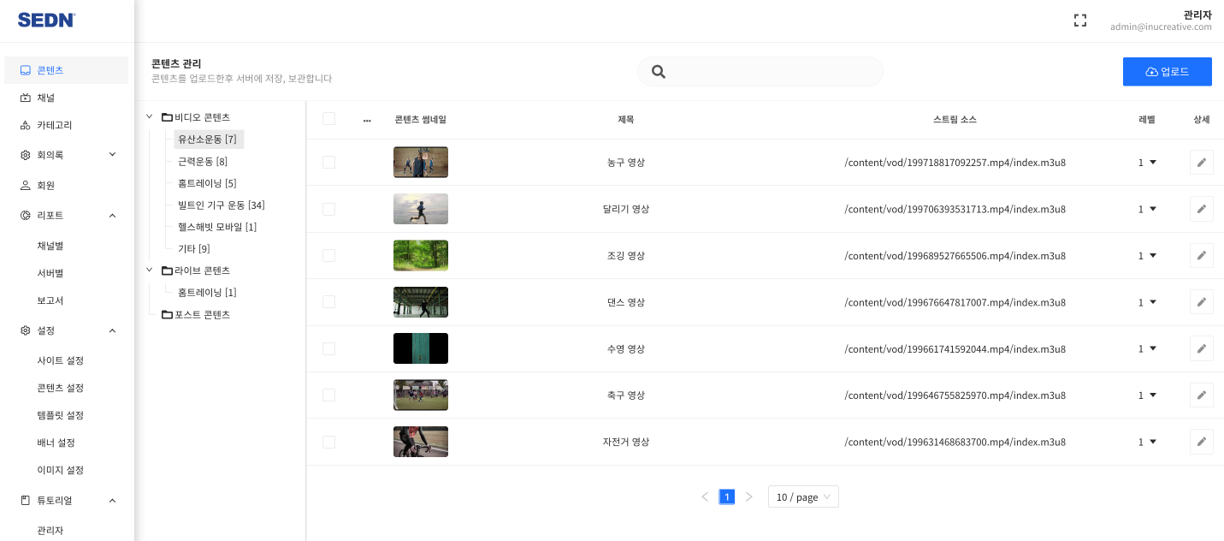Go to 사이트 설정

tap(60, 360)
